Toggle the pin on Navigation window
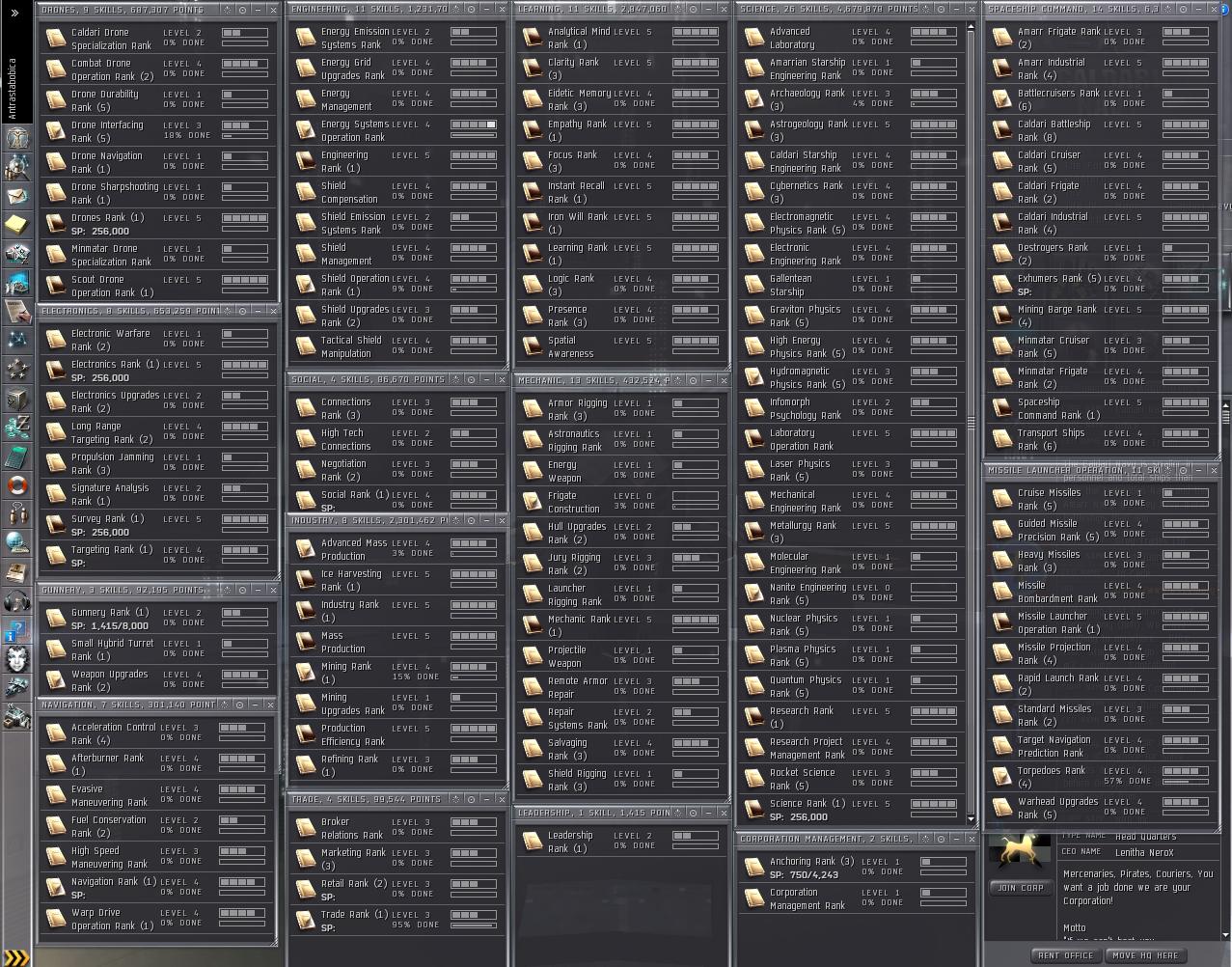This screenshot has height=967, width=1232. click(x=239, y=705)
